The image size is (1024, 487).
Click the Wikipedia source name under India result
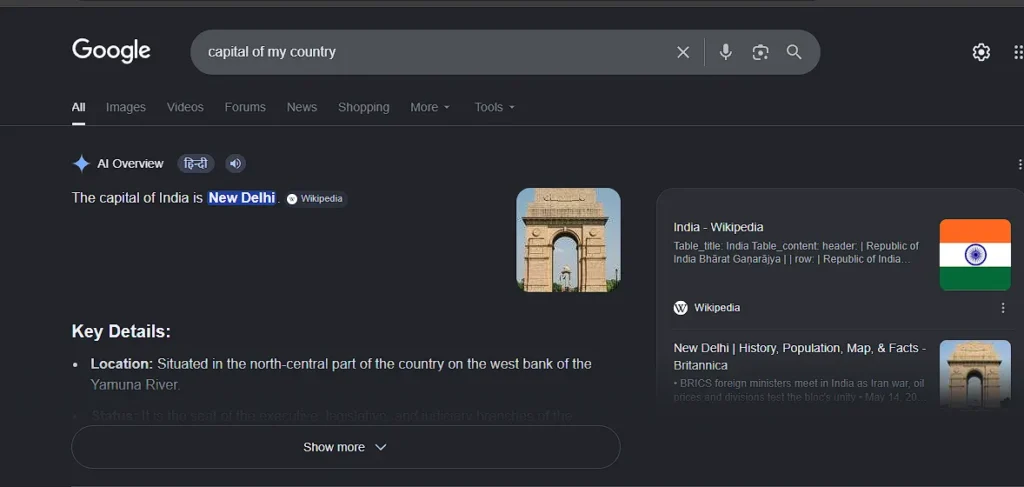(717, 307)
